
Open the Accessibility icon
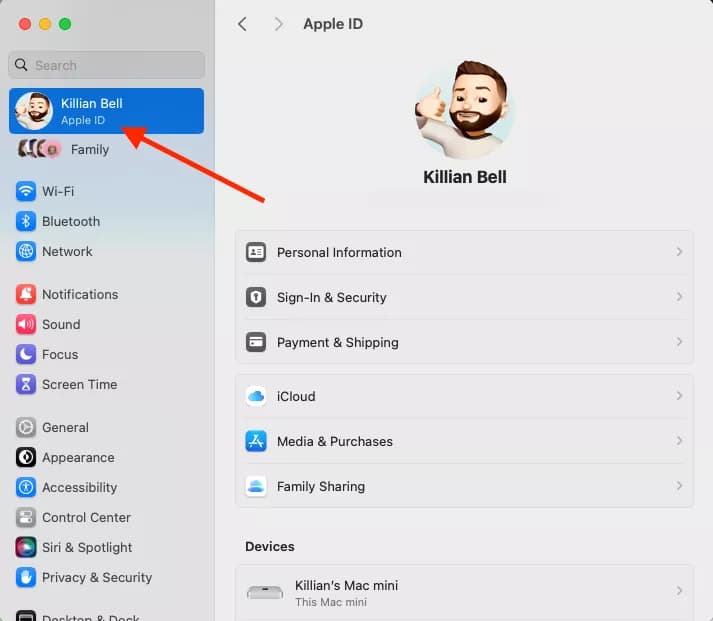coord(26,487)
